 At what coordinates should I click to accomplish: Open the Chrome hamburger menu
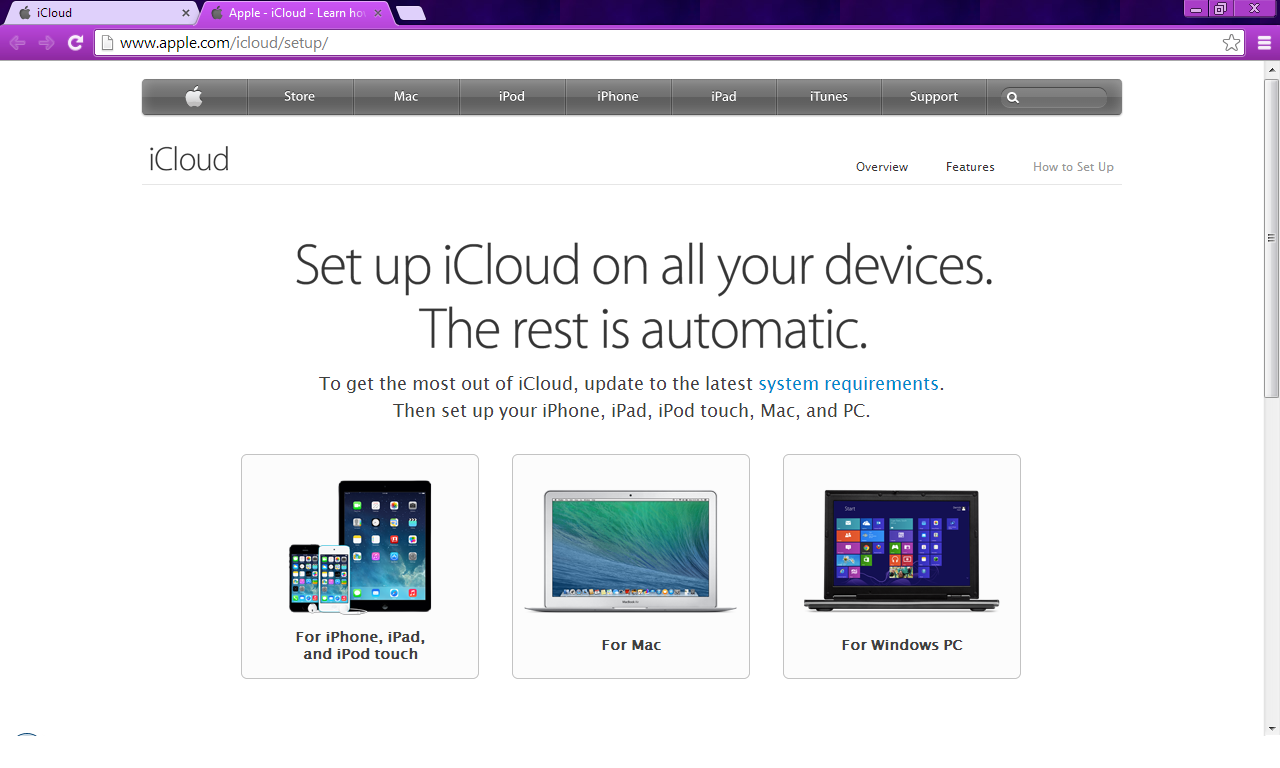(1263, 43)
